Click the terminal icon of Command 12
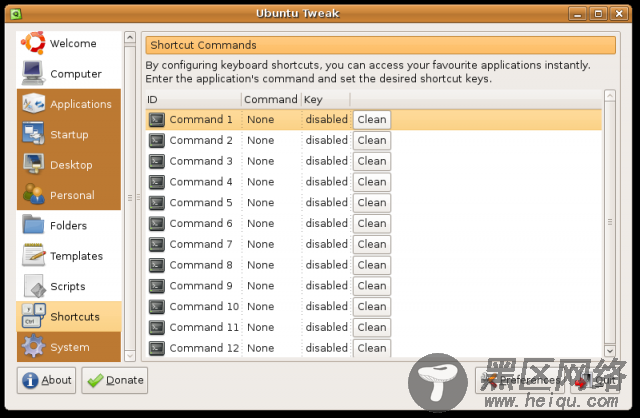The image size is (640, 418). tap(157, 349)
